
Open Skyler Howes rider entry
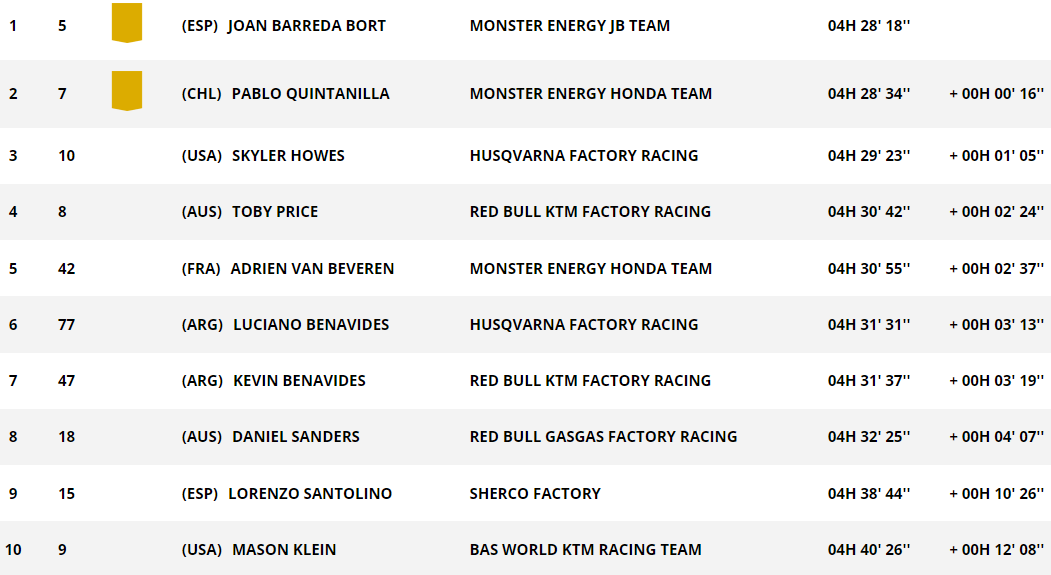tap(288, 155)
